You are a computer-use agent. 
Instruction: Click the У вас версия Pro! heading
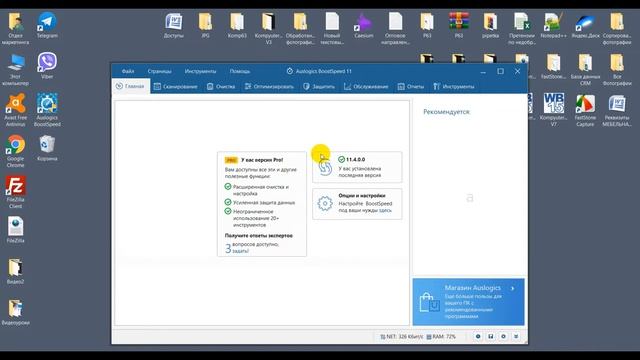[262, 160]
